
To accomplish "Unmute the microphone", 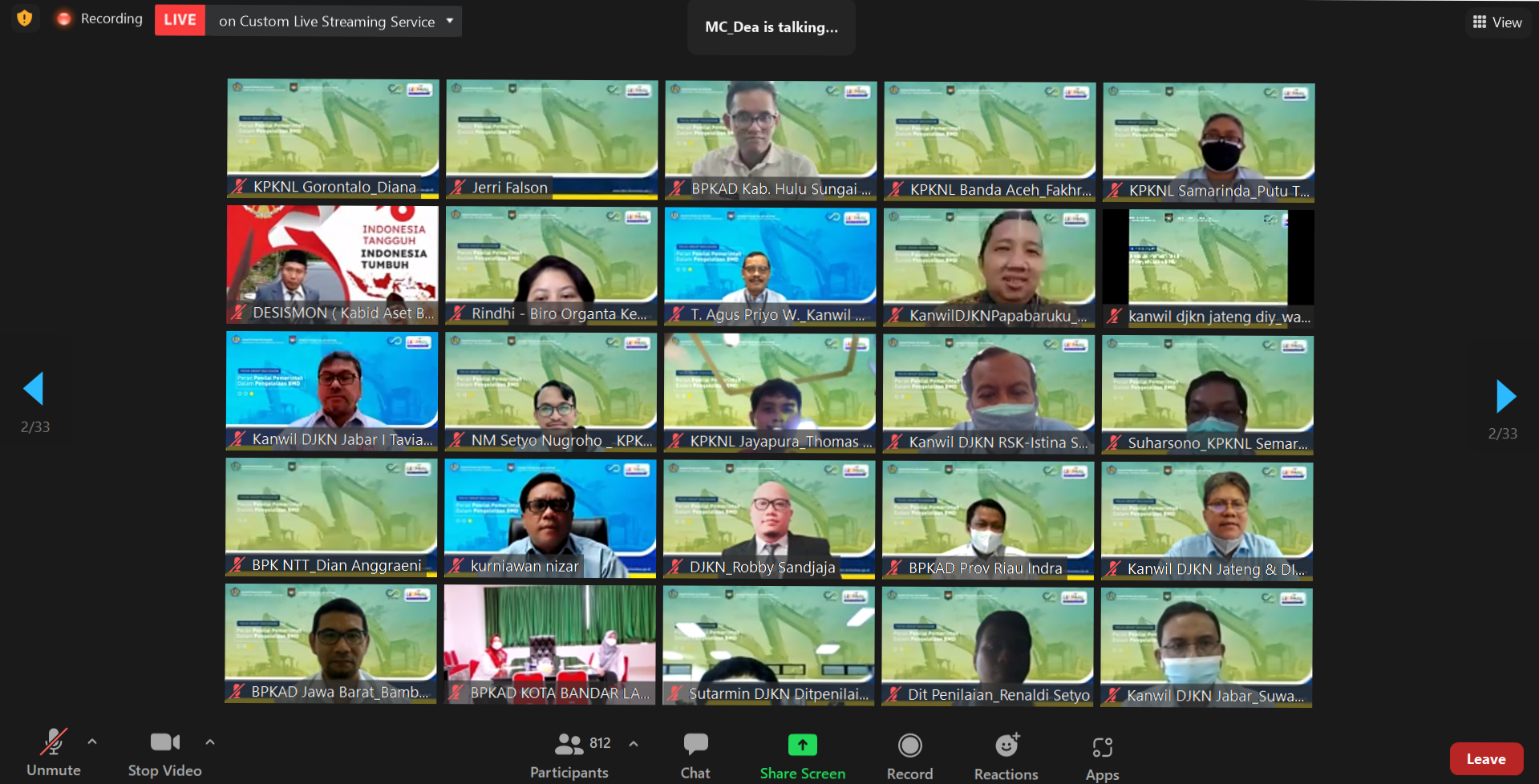I will coord(54,754).
